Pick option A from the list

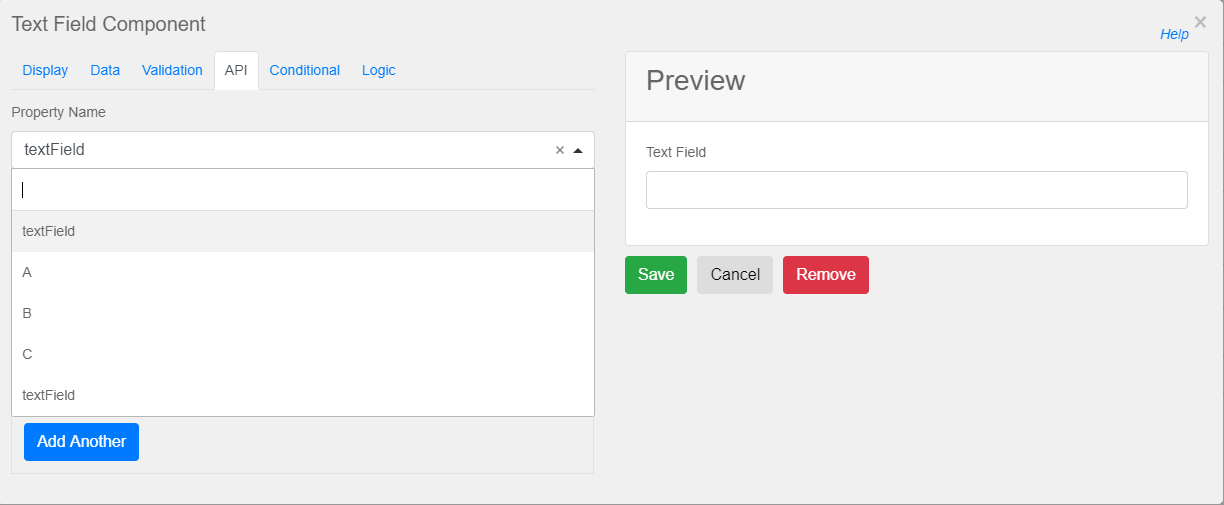coord(303,272)
